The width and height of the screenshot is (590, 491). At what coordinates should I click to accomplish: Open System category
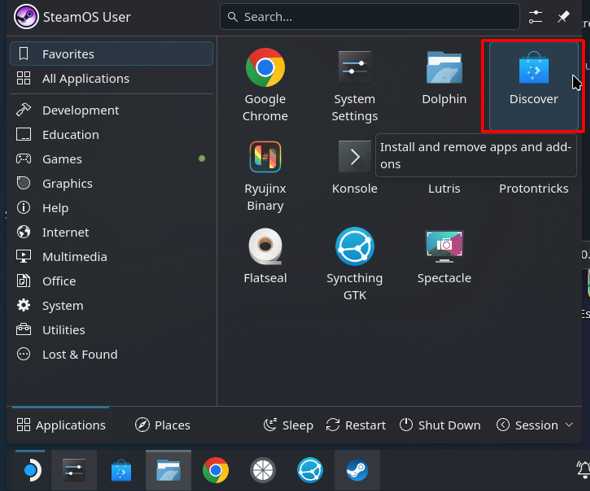tap(112, 306)
